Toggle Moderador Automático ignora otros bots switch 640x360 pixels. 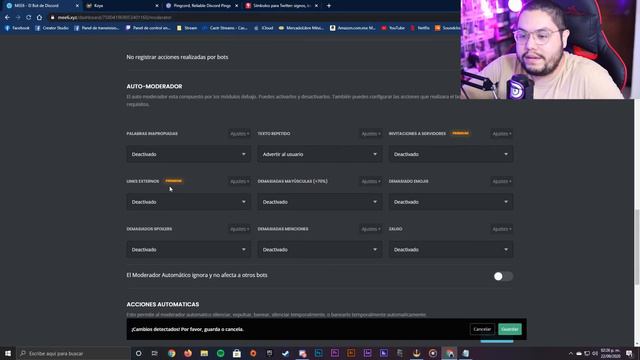[x=503, y=276]
